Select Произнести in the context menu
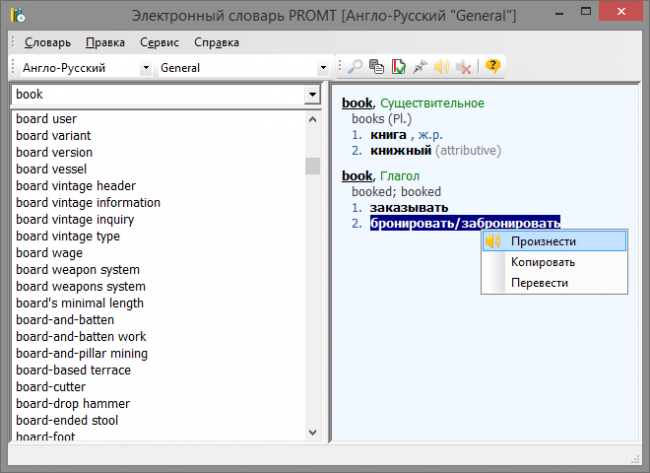The image size is (650, 473). tap(543, 241)
